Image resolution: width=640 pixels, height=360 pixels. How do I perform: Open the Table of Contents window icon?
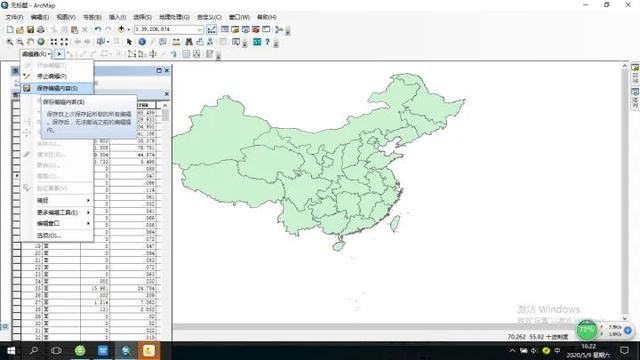point(225,29)
